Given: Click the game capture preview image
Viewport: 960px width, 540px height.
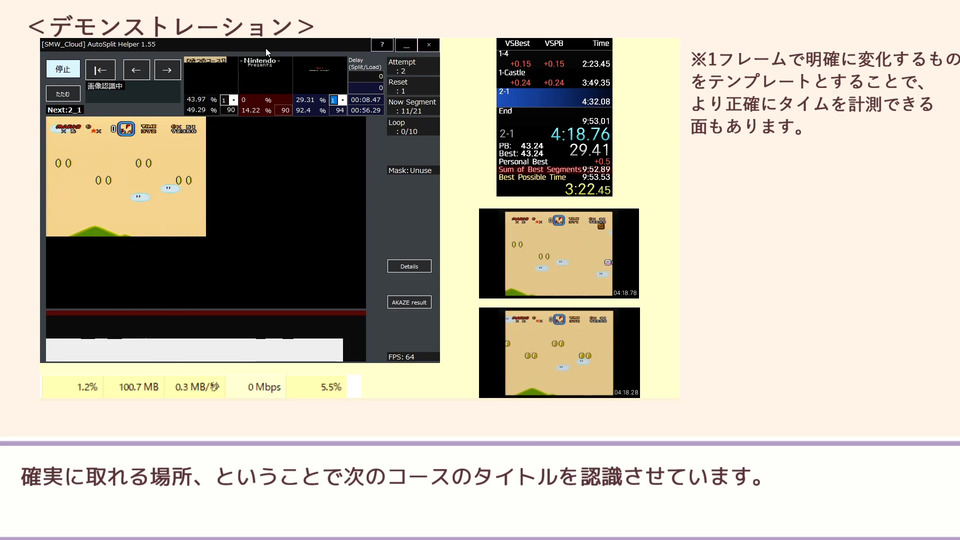Looking at the screenshot, I should click(126, 177).
